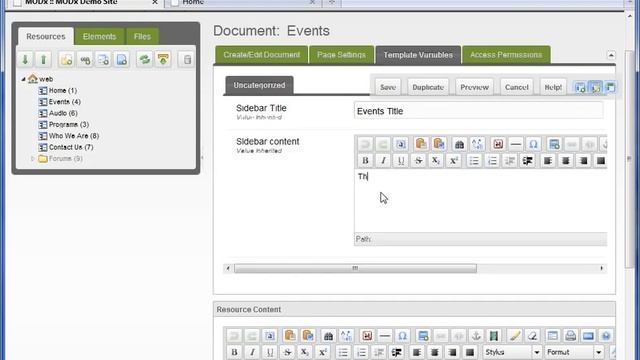640x360 pixels.
Task: Toggle strikethrough in Sidebar content editor
Action: pyautogui.click(x=418, y=161)
